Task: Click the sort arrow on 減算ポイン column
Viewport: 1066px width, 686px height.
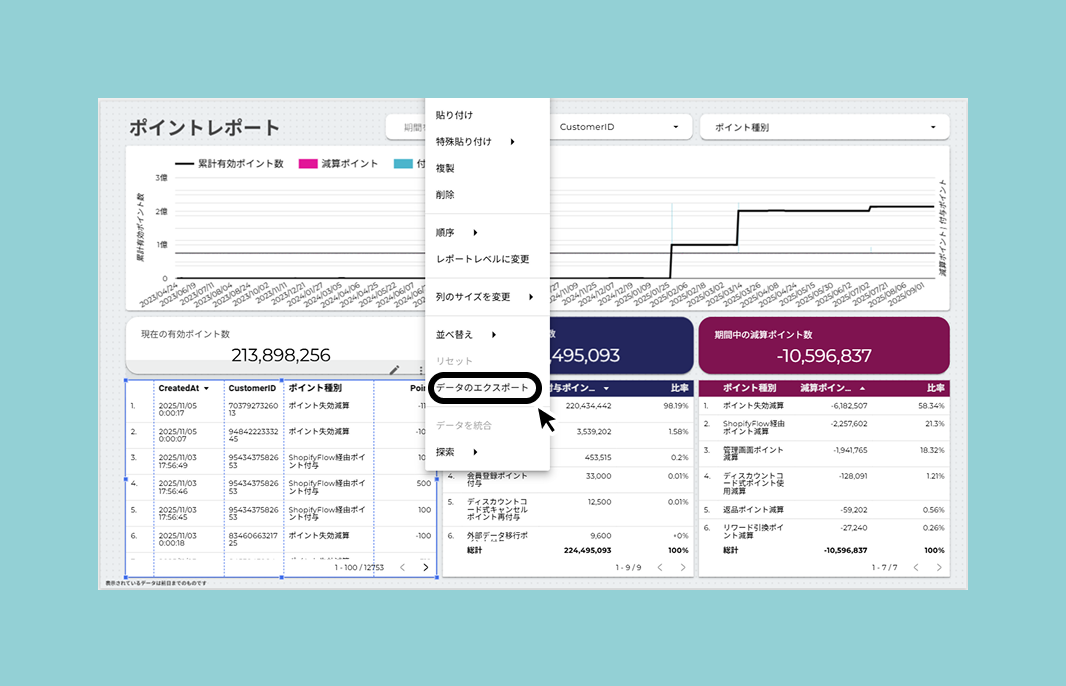Action: tap(862, 388)
